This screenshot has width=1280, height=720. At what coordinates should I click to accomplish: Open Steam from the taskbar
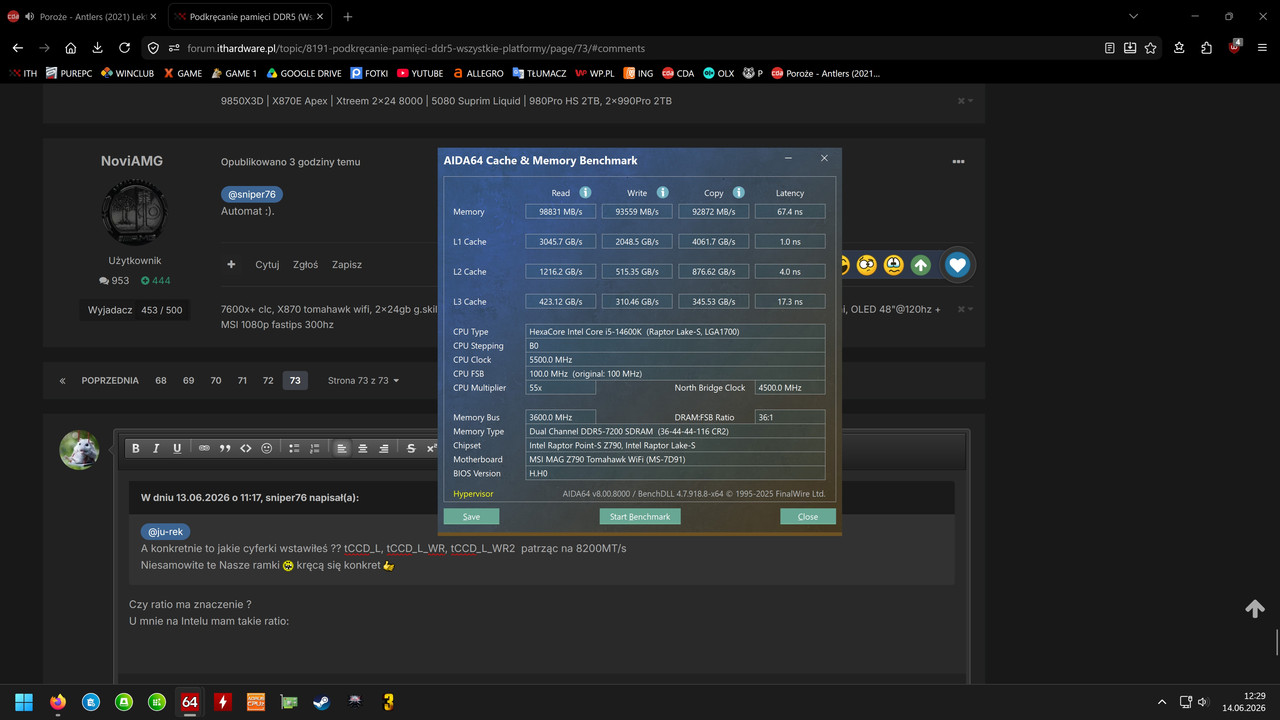click(321, 702)
